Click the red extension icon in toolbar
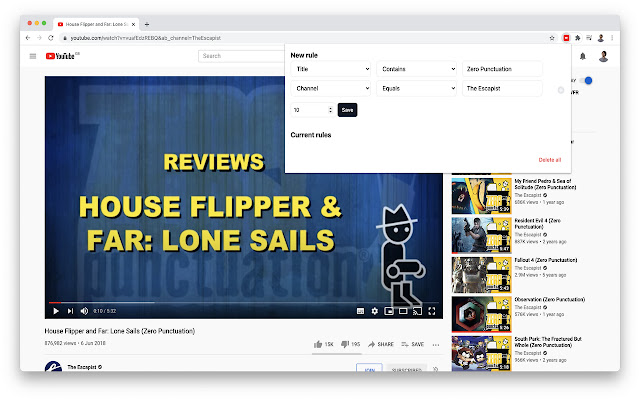The image size is (640, 400). pos(566,38)
